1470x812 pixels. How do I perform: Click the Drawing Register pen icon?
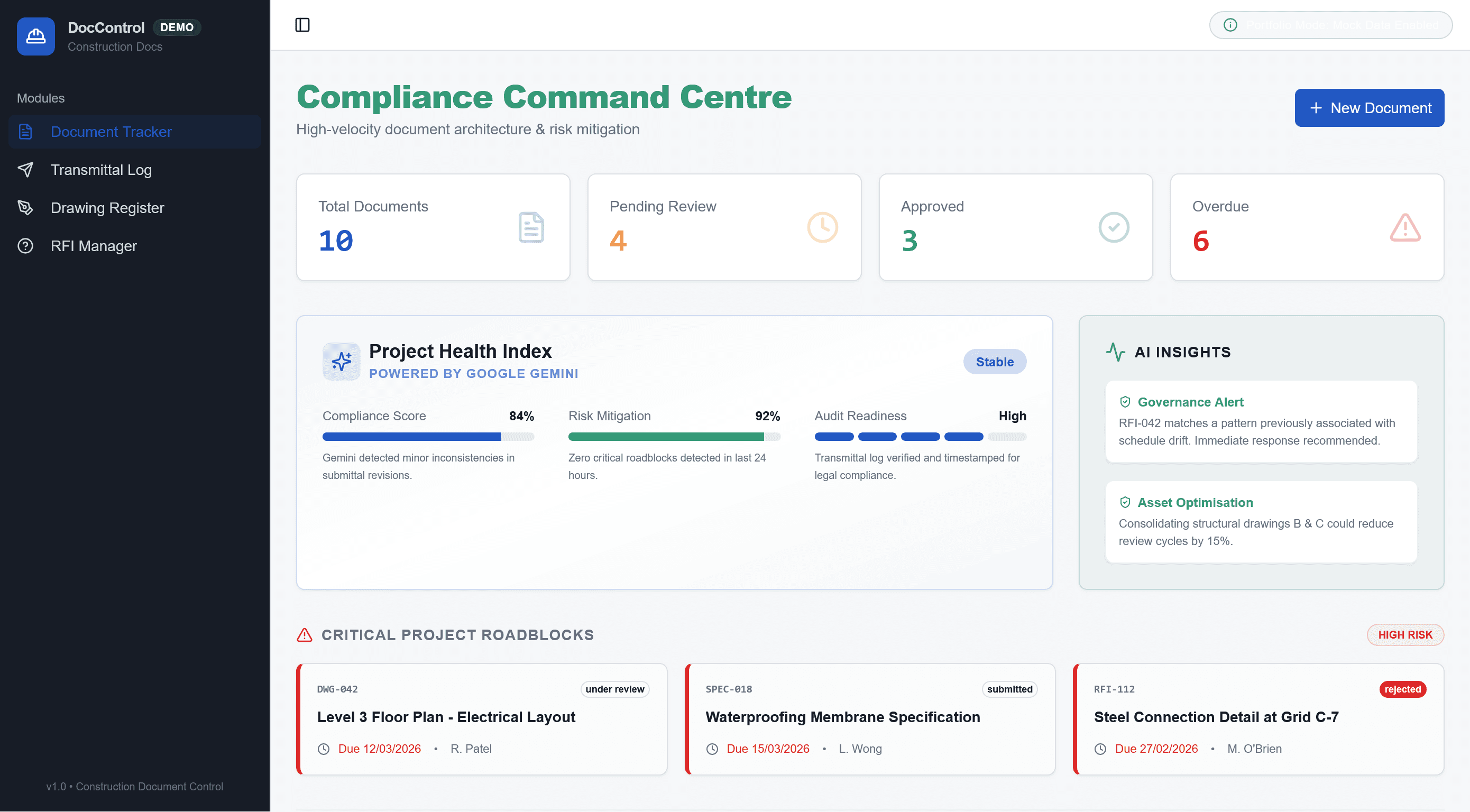coord(26,208)
